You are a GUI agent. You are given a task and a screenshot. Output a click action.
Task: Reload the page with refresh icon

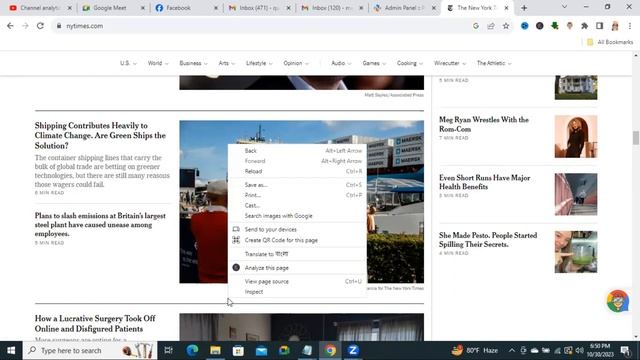pyautogui.click(x=40, y=26)
